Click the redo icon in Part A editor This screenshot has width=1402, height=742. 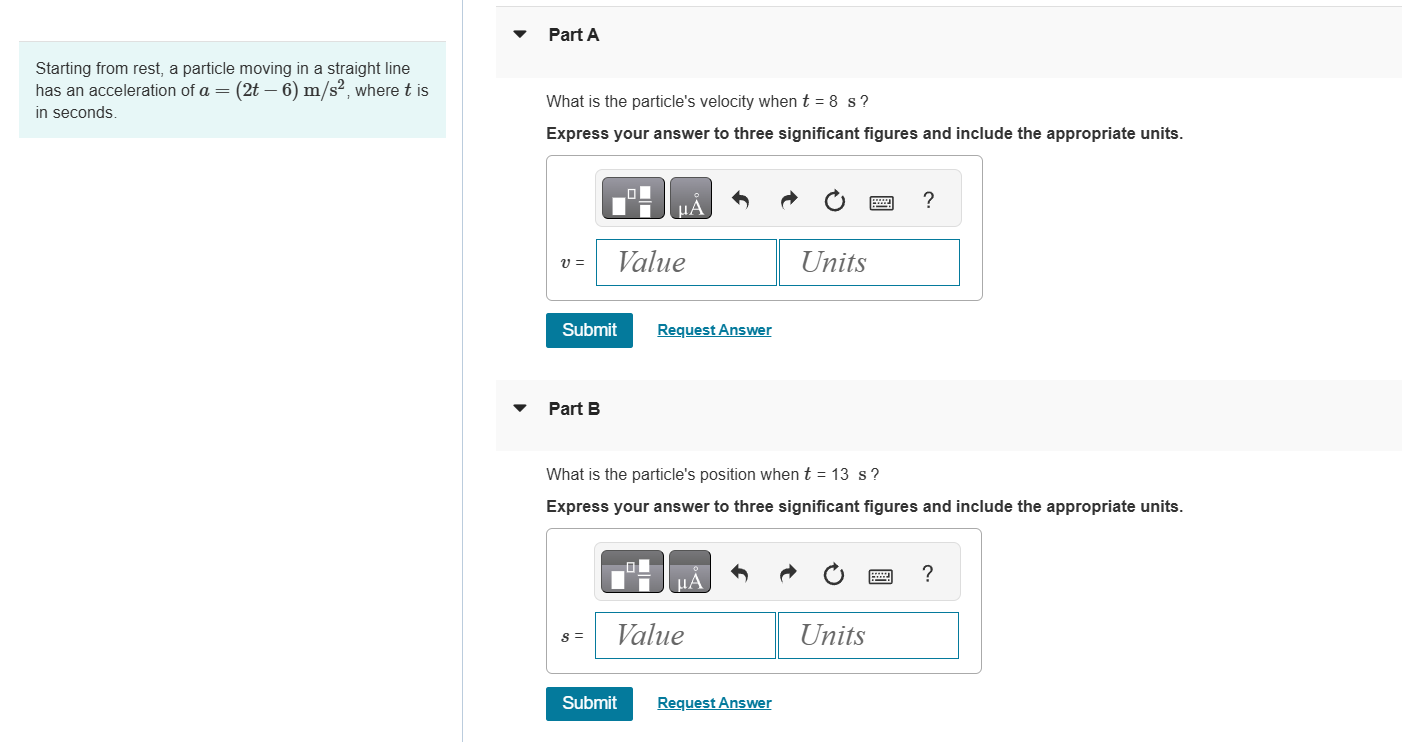coord(788,199)
